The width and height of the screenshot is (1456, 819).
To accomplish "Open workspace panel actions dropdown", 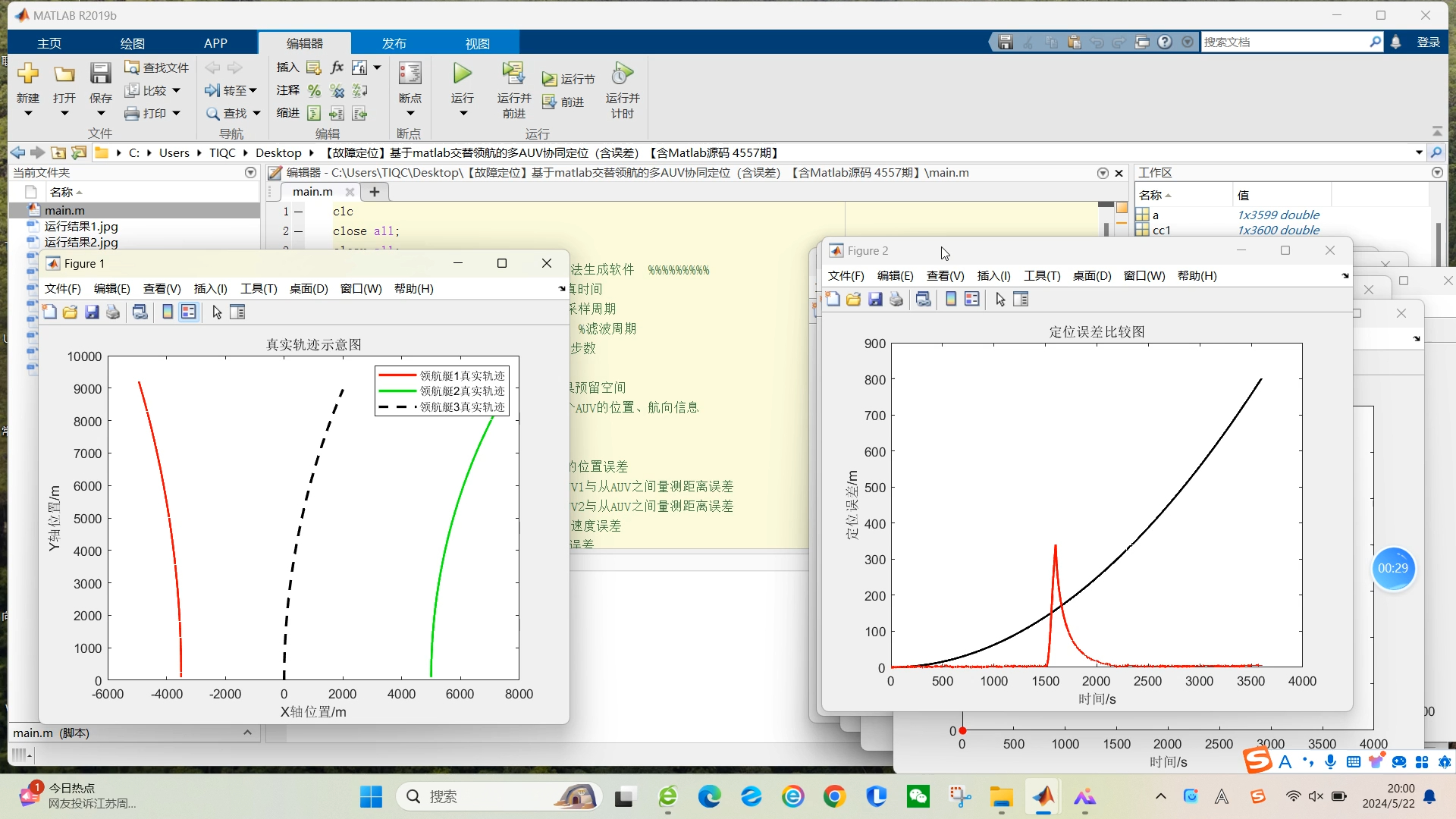I will click(x=1437, y=173).
